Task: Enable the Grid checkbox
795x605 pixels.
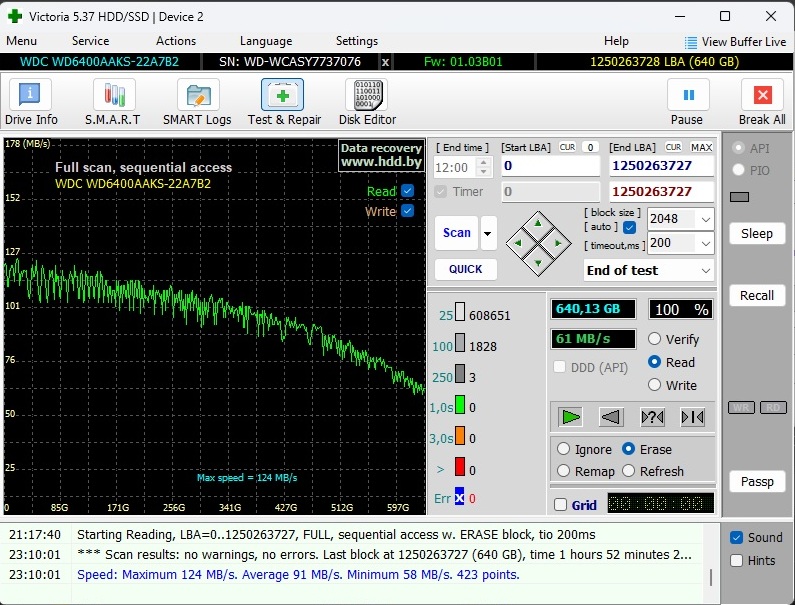Action: point(560,505)
